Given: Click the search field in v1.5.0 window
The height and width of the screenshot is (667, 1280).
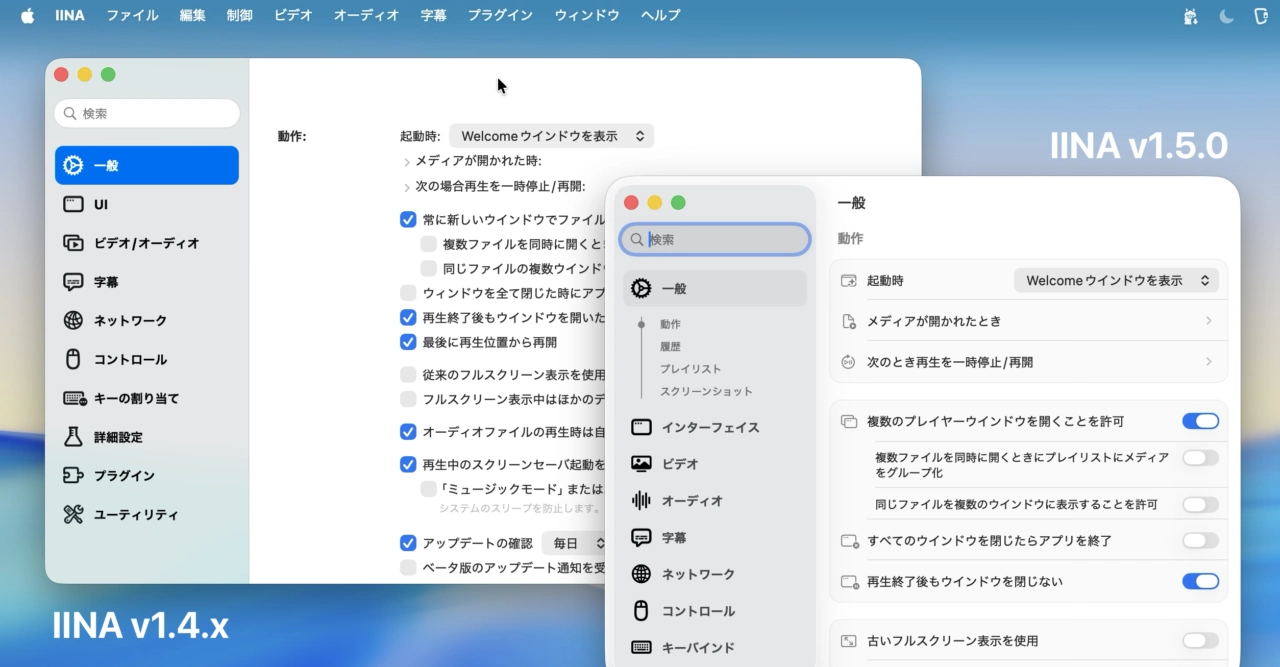Looking at the screenshot, I should (x=715, y=239).
